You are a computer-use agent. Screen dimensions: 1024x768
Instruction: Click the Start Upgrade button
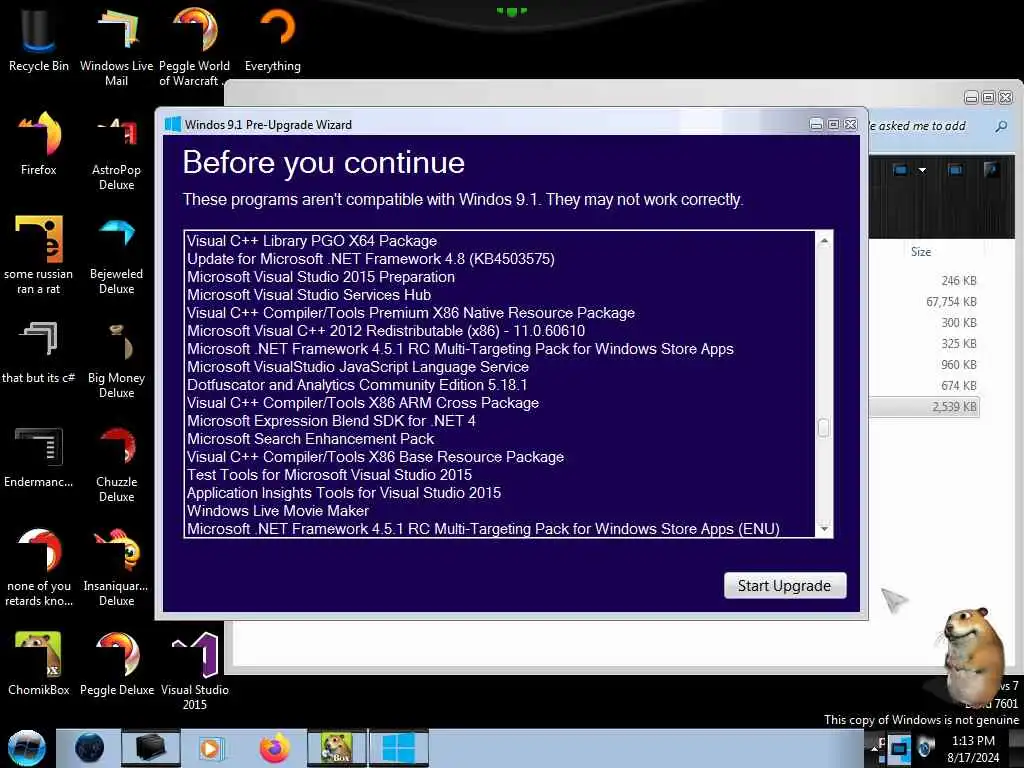tap(785, 586)
